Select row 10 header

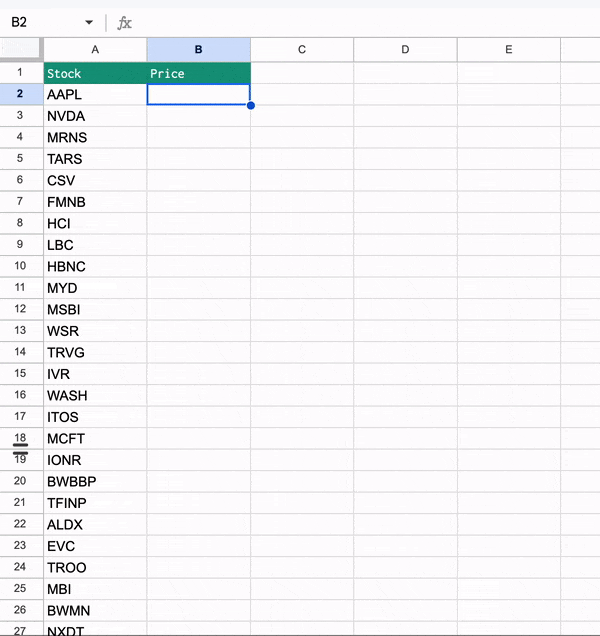click(22, 266)
